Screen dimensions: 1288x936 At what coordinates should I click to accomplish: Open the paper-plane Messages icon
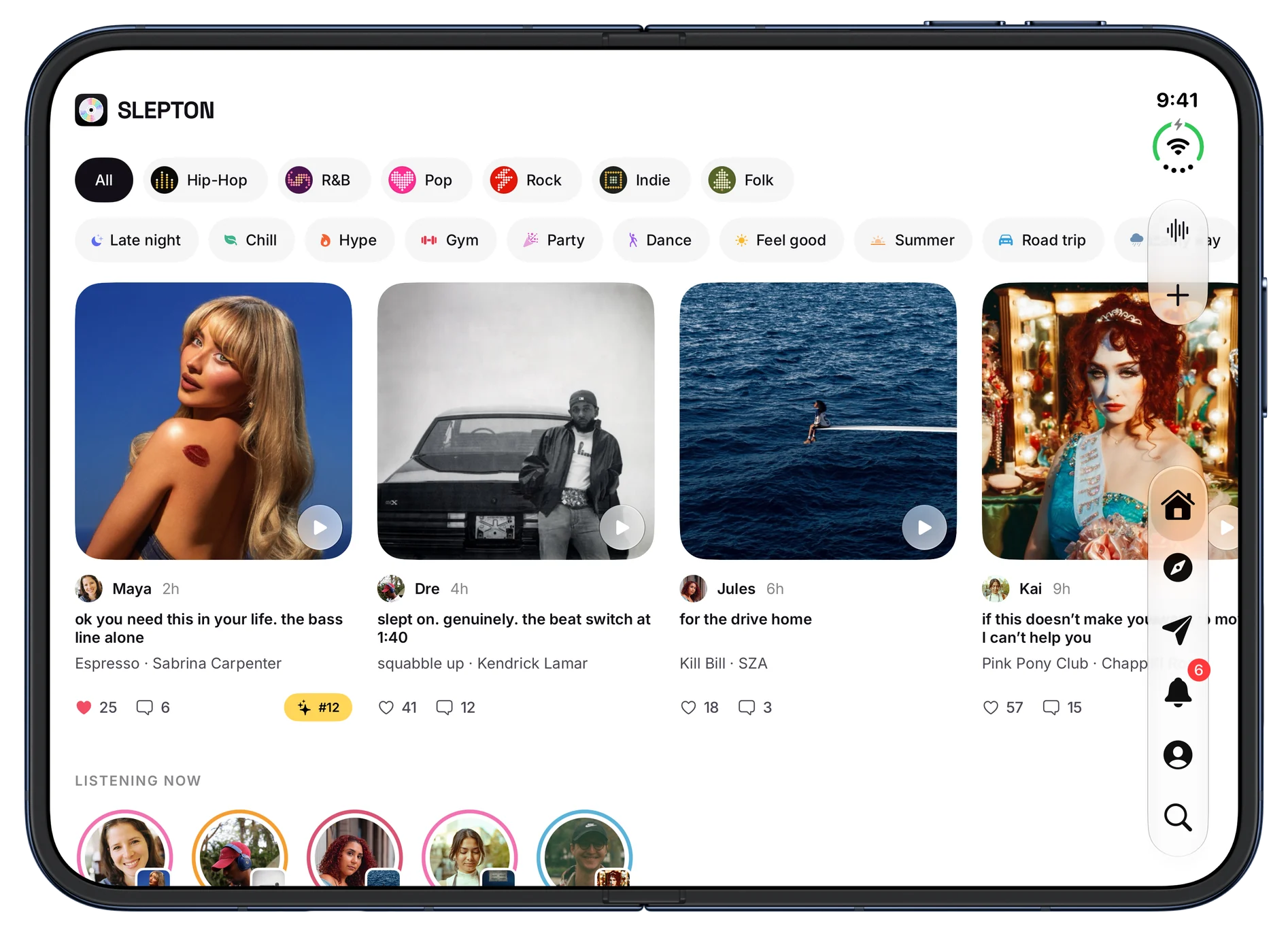[x=1177, y=629]
